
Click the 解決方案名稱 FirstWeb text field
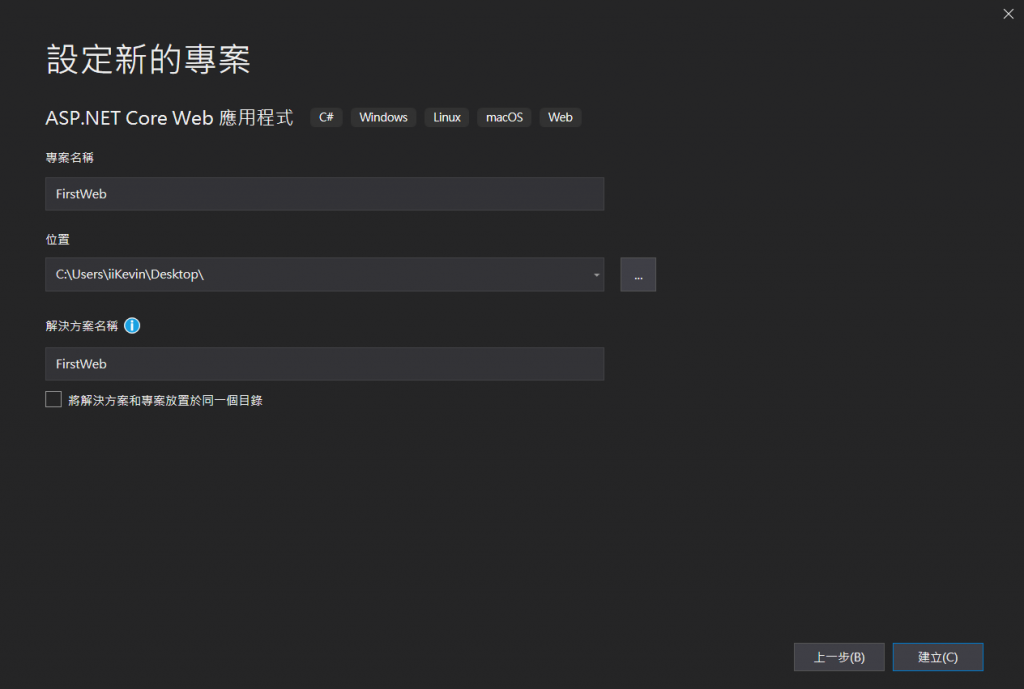coord(324,364)
